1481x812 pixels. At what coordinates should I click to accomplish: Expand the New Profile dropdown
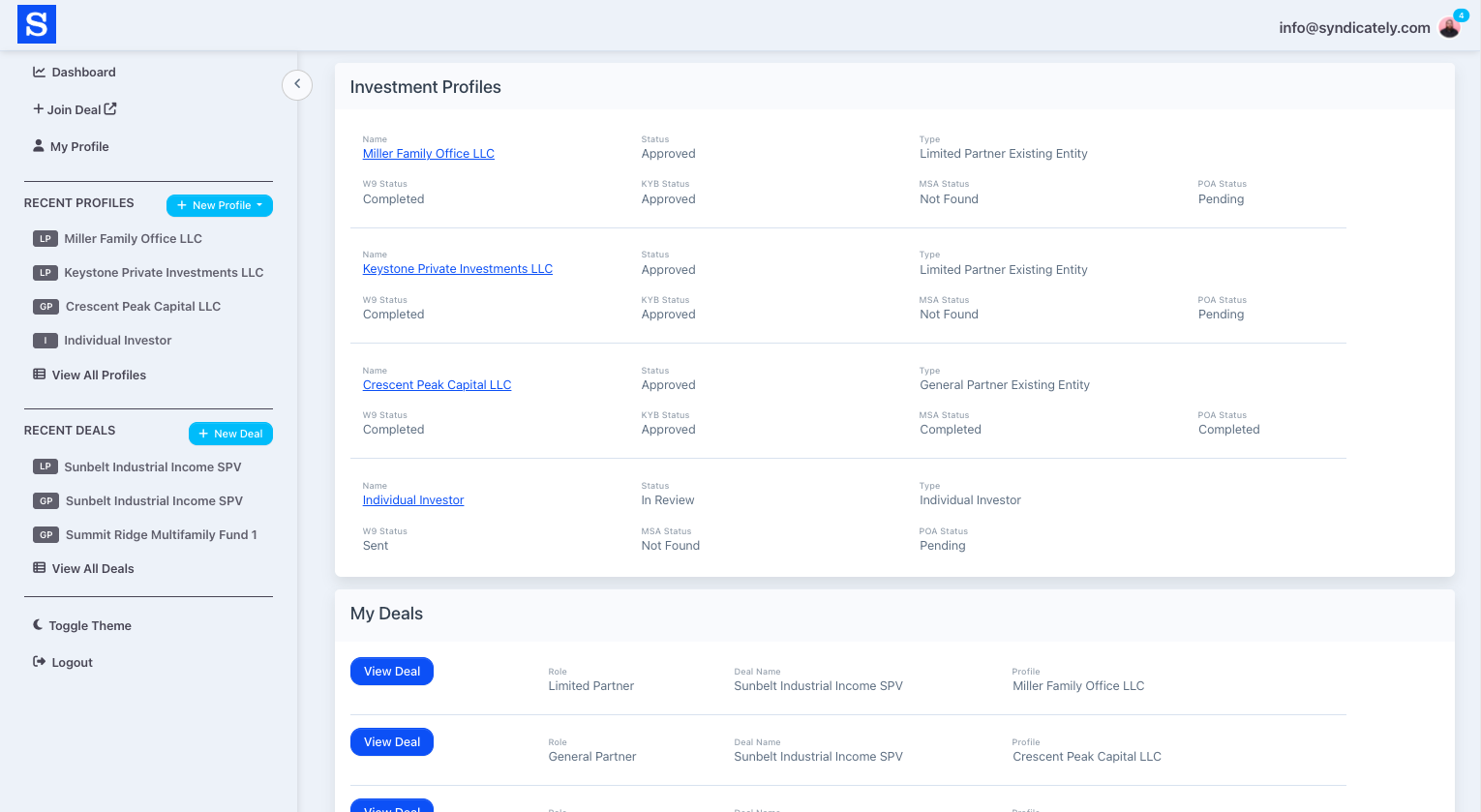tap(220, 205)
